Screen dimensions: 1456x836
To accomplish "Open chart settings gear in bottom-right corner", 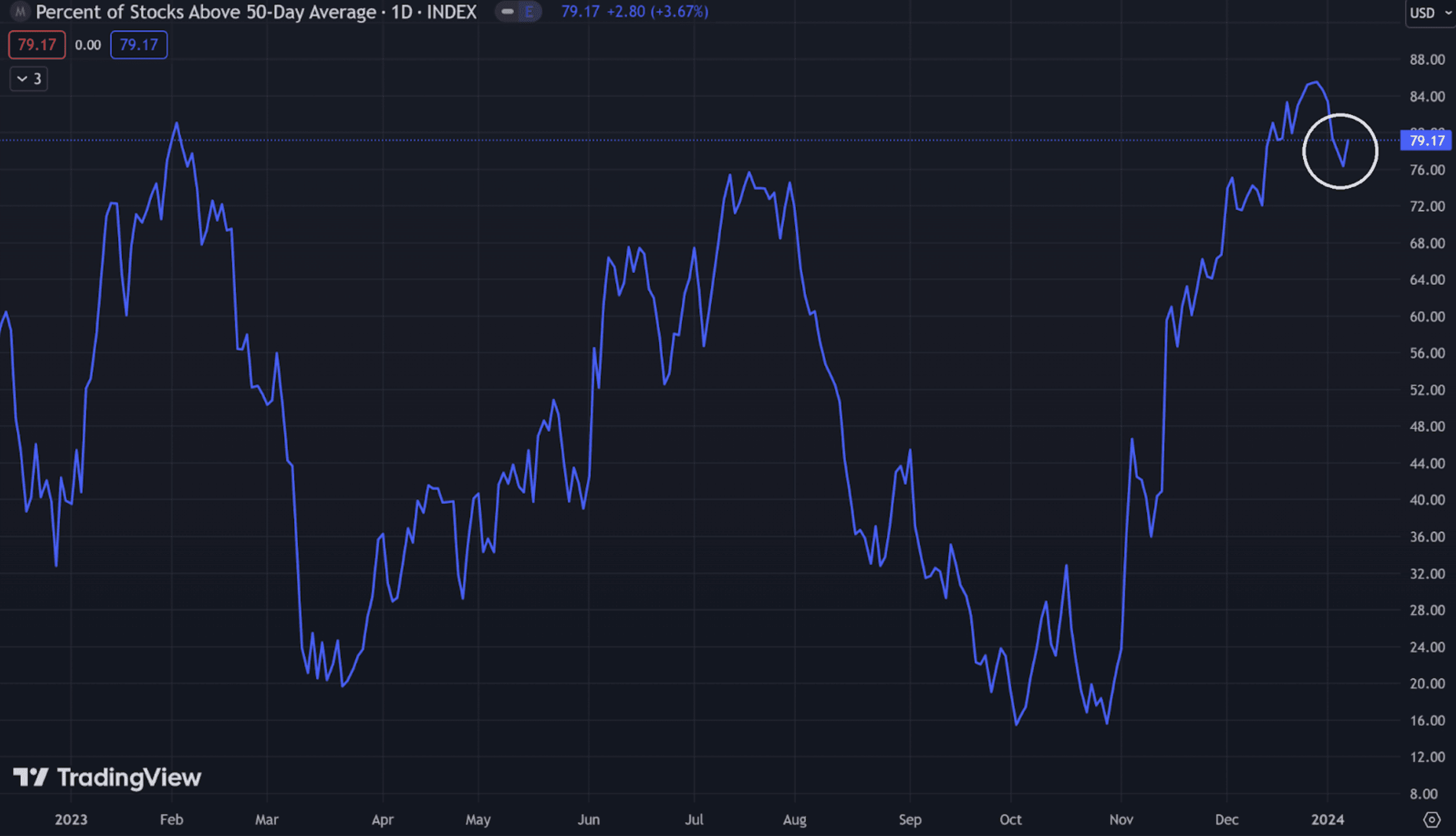I will click(1431, 819).
